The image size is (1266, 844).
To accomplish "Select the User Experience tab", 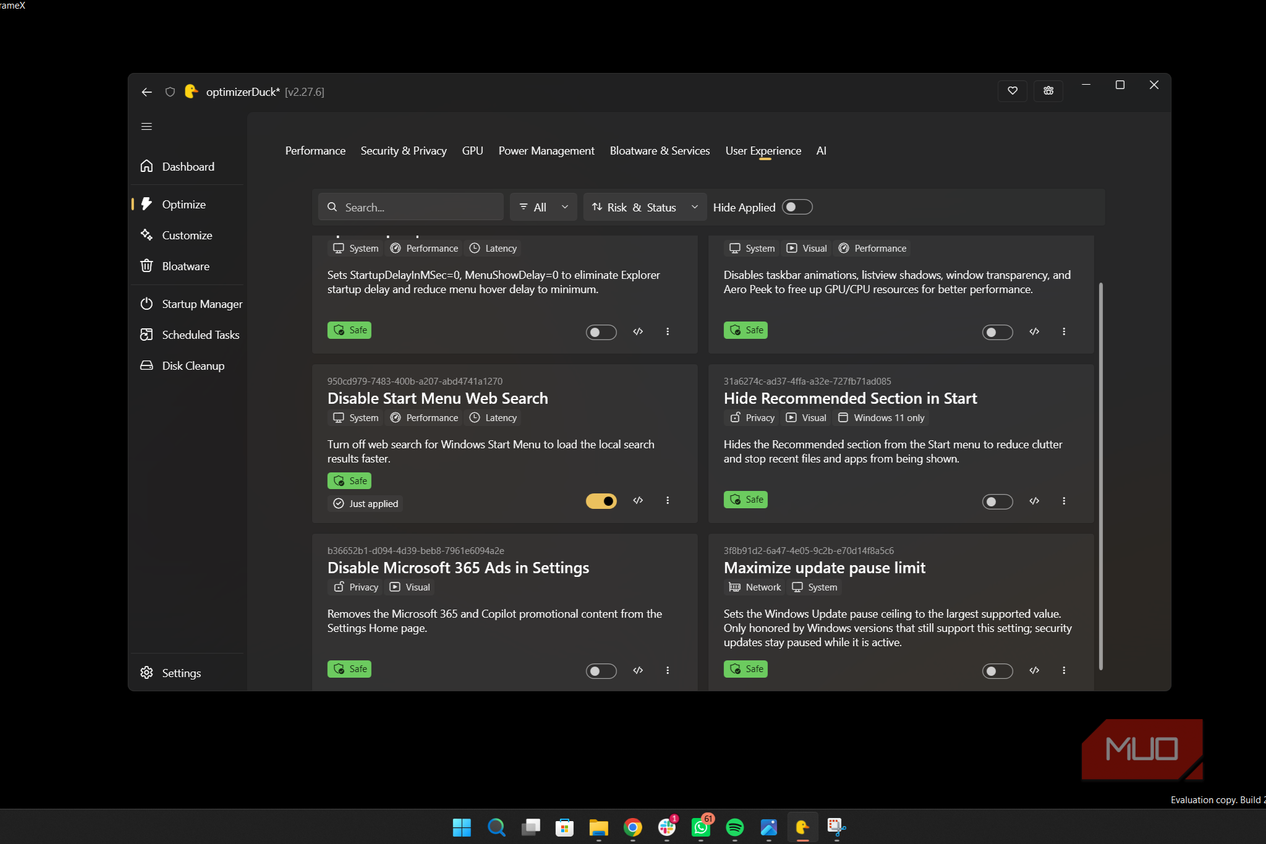I will (x=763, y=151).
